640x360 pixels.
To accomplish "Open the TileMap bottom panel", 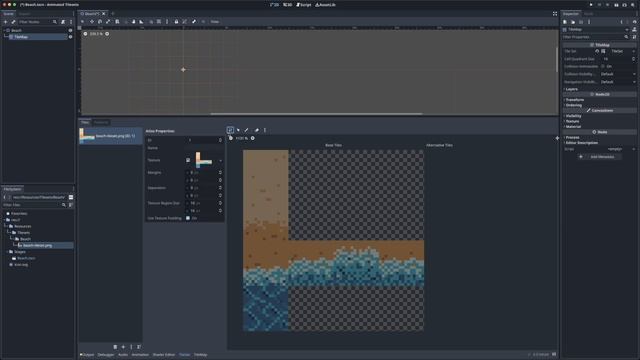I will [200, 355].
